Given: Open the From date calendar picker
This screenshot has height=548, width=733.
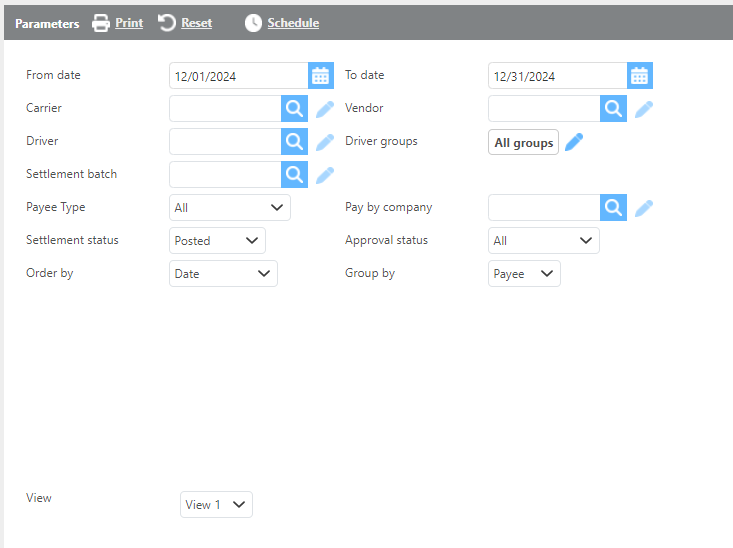Looking at the screenshot, I should click(320, 76).
